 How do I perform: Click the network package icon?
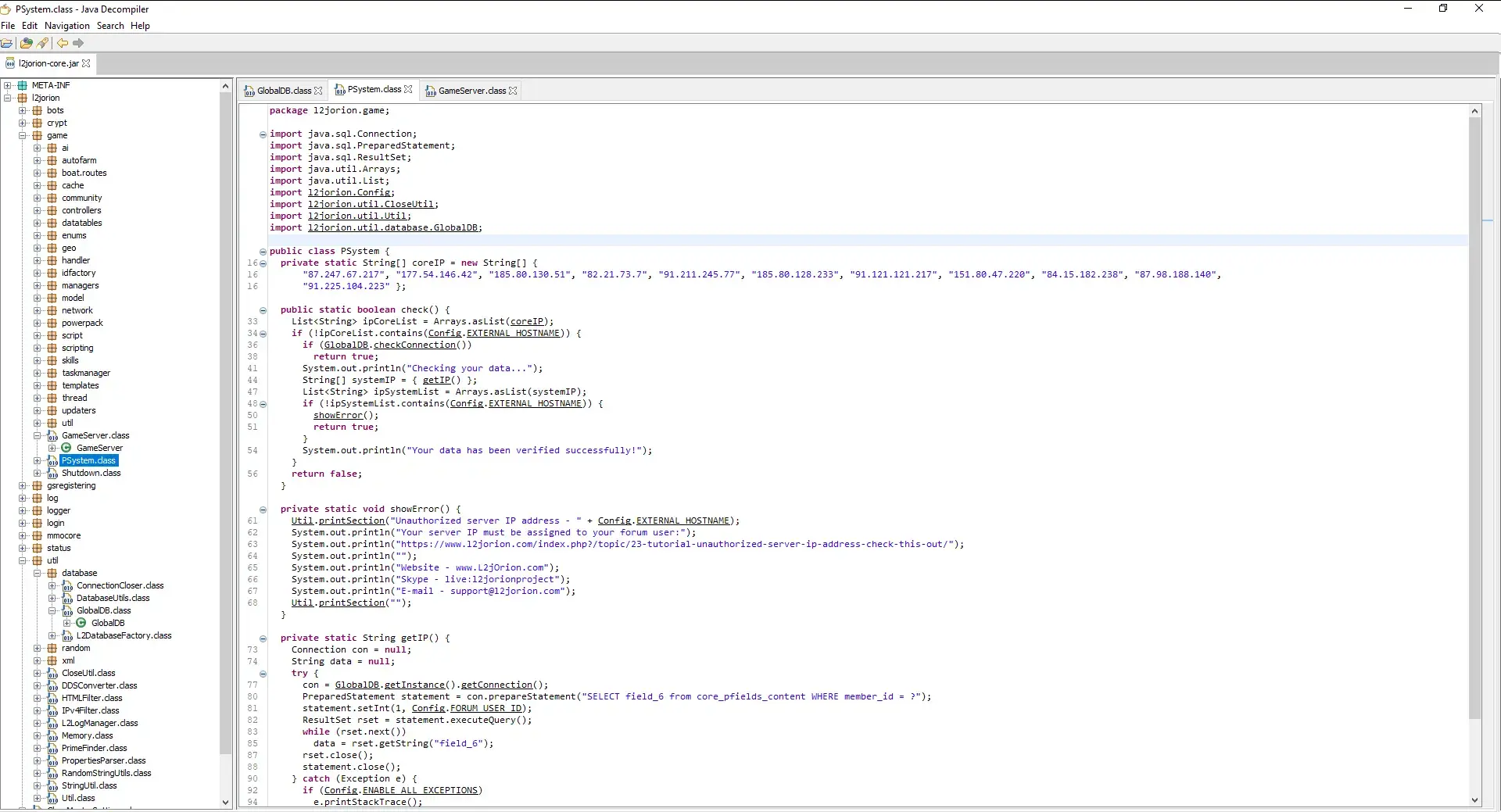52,310
